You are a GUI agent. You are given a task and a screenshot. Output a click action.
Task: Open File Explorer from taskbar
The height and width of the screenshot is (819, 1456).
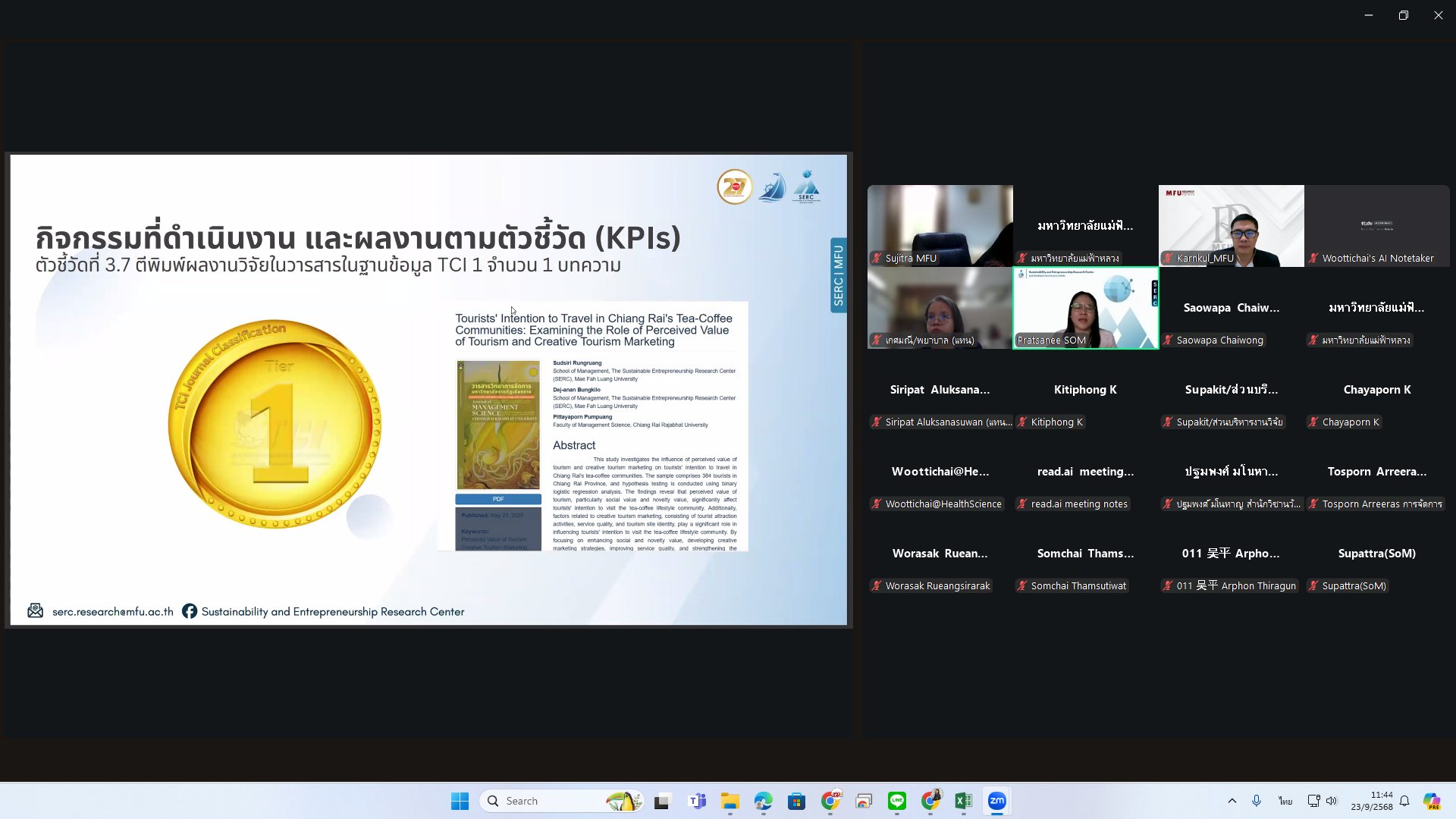pyautogui.click(x=730, y=801)
